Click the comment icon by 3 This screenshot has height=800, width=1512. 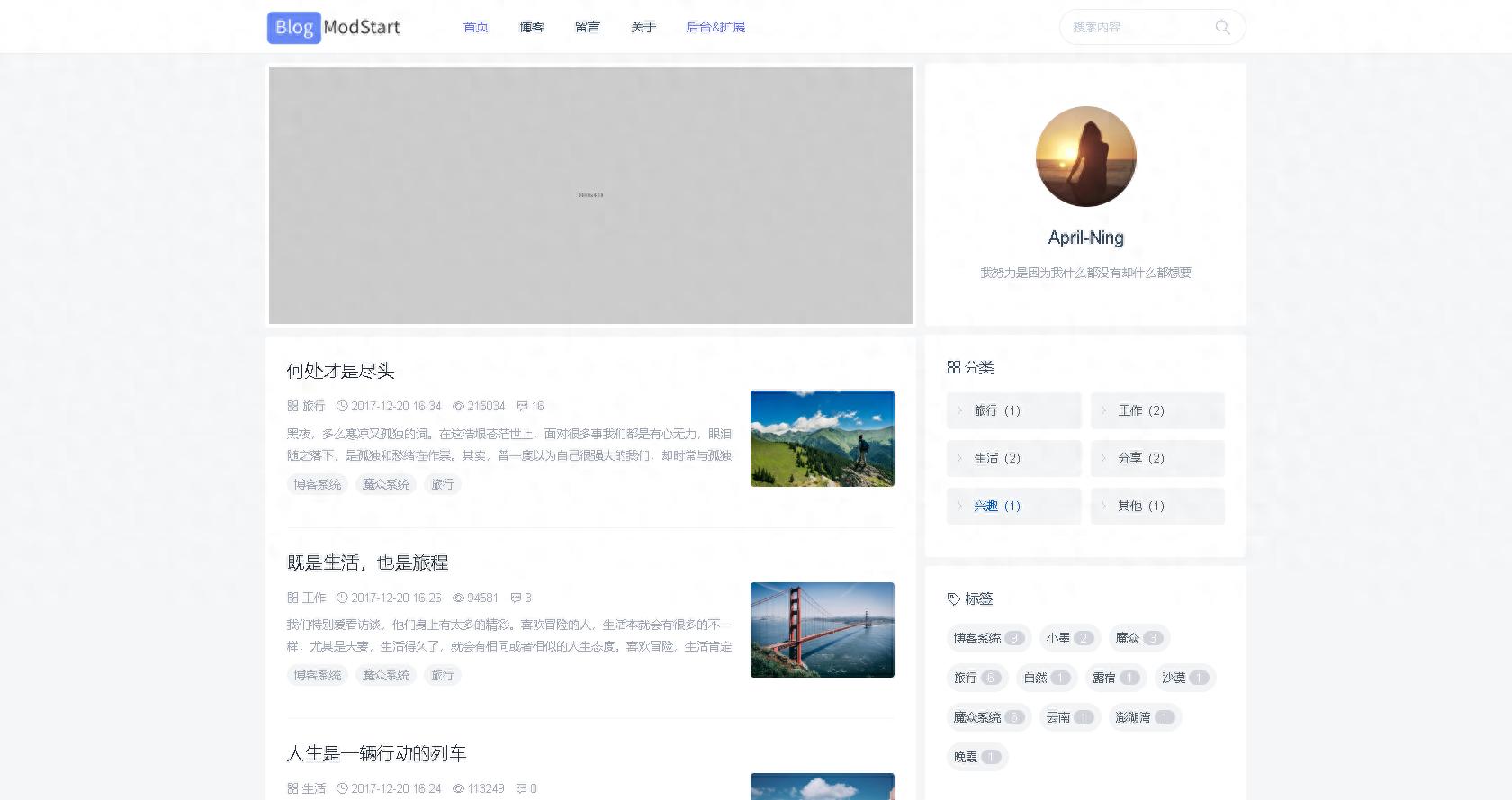[516, 598]
